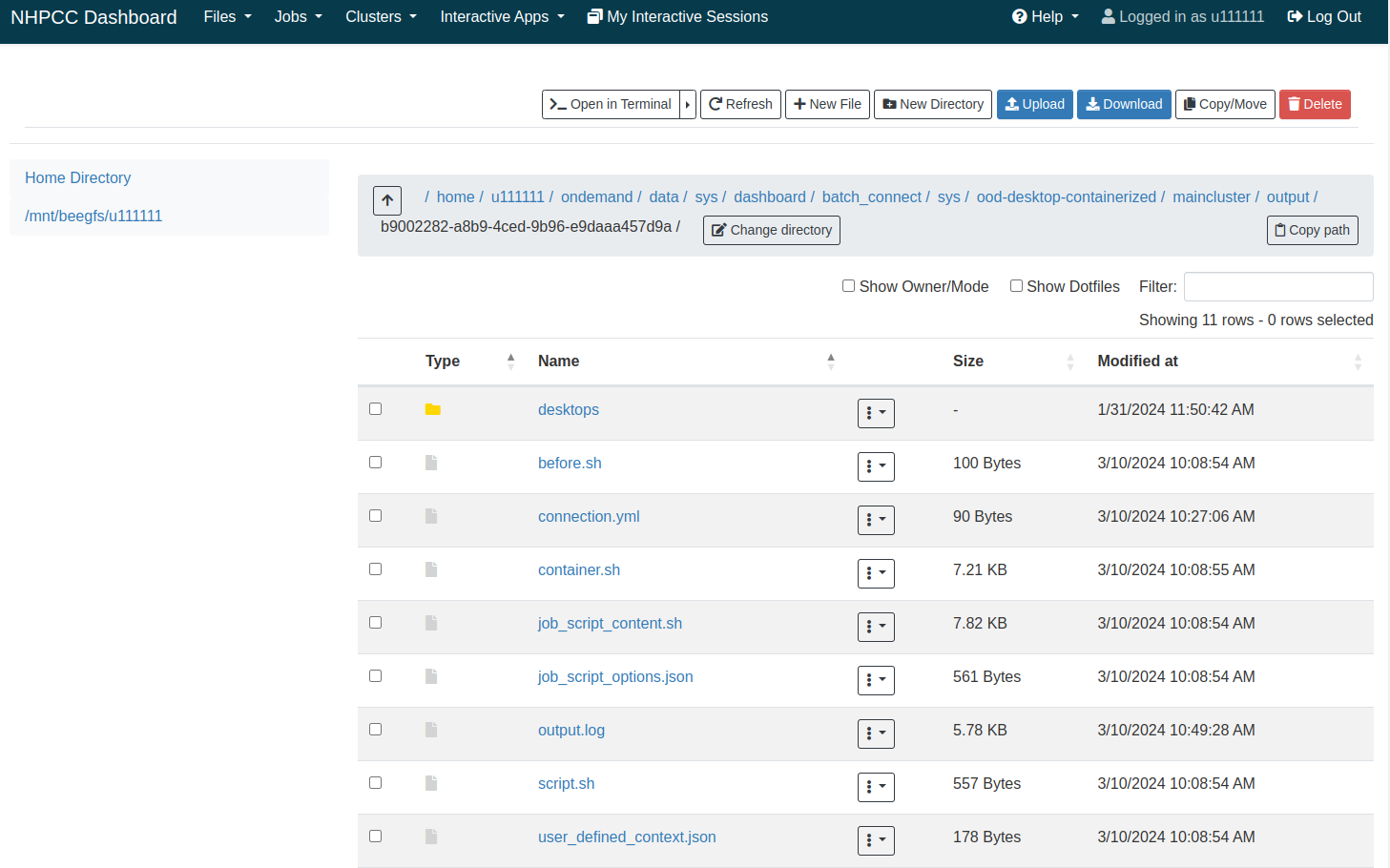Click the file icon for connection.yml
The width and height of the screenshot is (1390, 868).
(x=431, y=516)
